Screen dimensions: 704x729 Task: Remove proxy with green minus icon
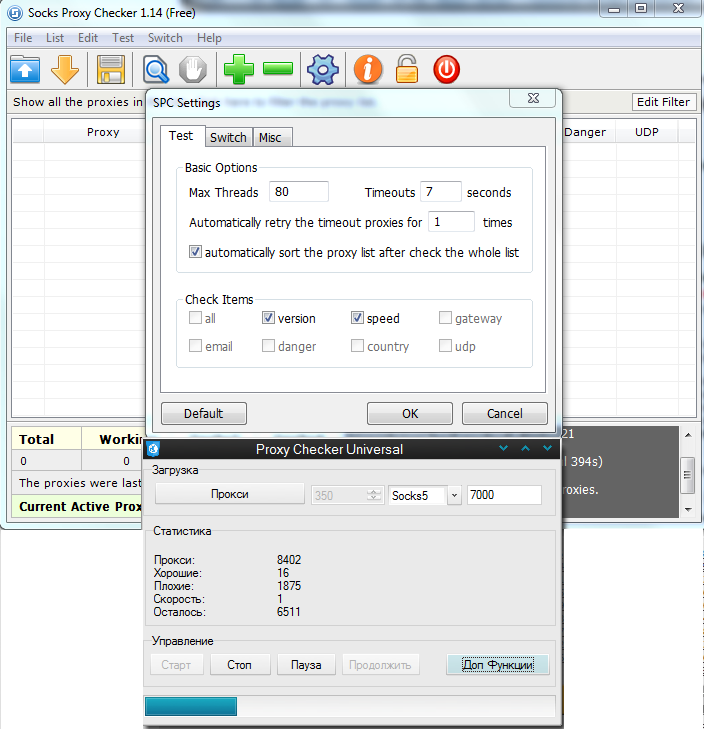pyautogui.click(x=278, y=68)
